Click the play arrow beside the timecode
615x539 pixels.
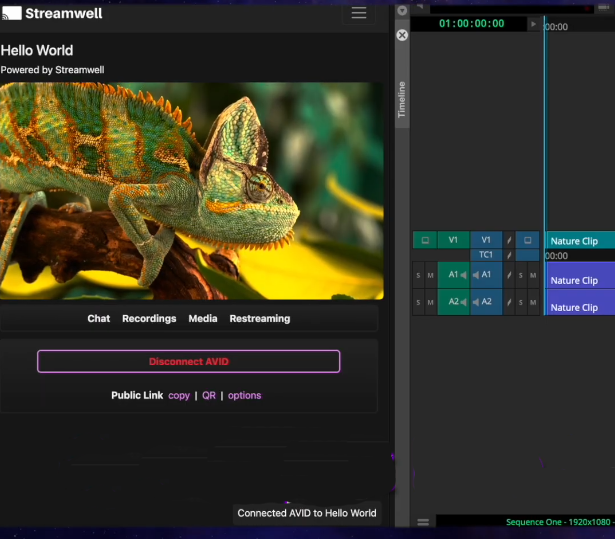pyautogui.click(x=533, y=23)
